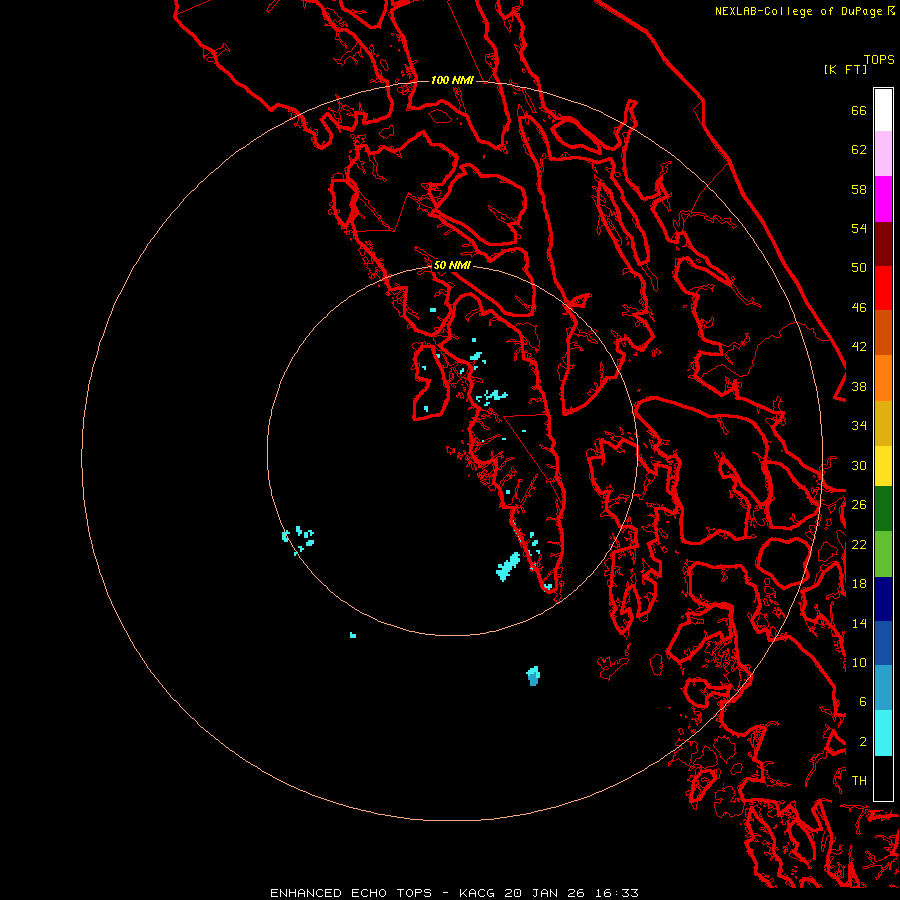
Task: Click the bright red 46-50 kft swatch
Action: (883, 288)
